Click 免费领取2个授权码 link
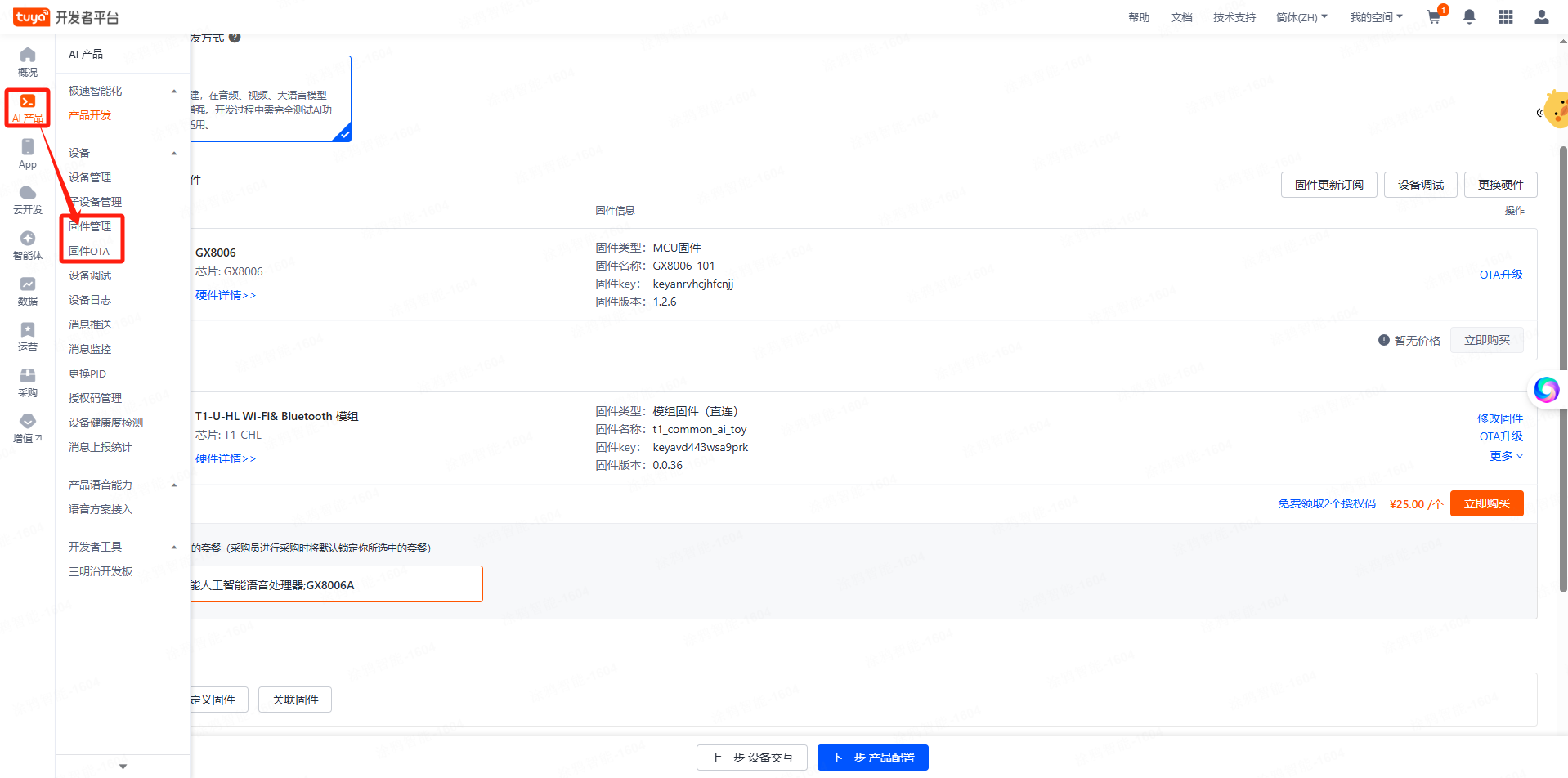The image size is (1568, 778). coord(1327,503)
